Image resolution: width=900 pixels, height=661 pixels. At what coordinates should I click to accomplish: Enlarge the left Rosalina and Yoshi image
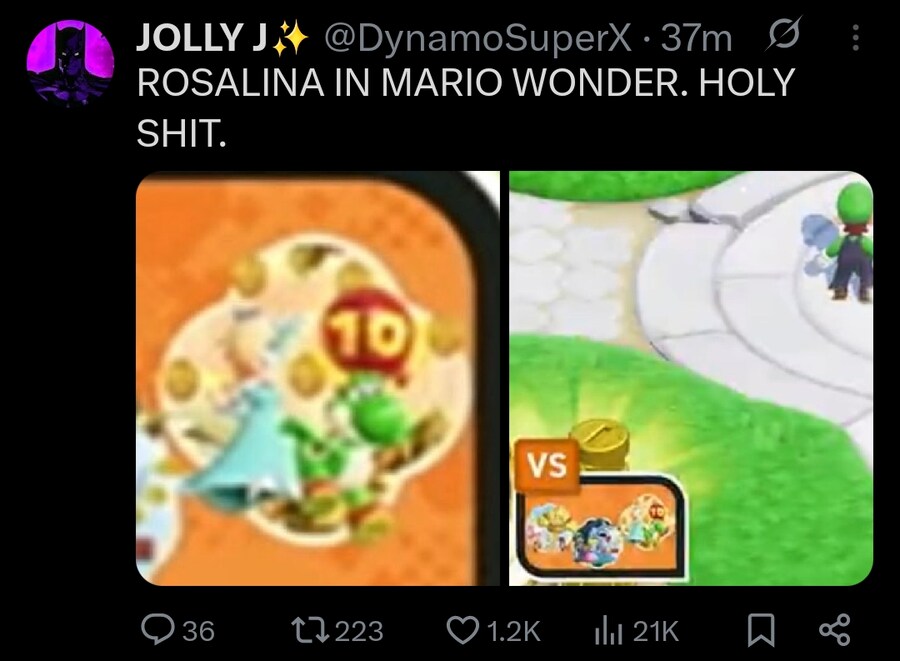pos(318,378)
